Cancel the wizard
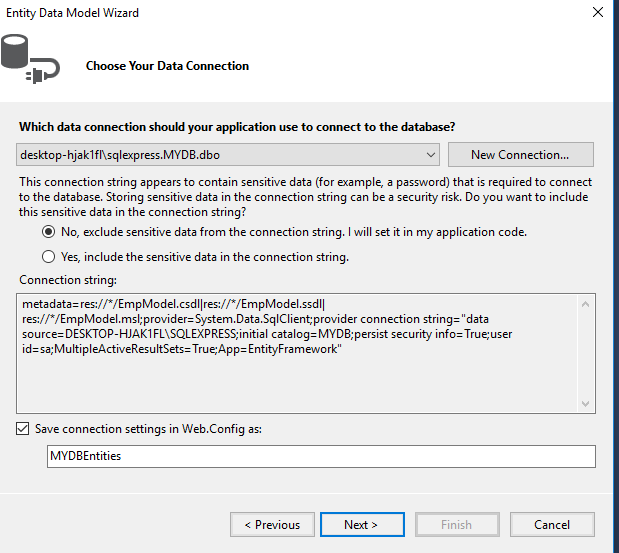Viewport: 619px width, 553px height. point(551,524)
